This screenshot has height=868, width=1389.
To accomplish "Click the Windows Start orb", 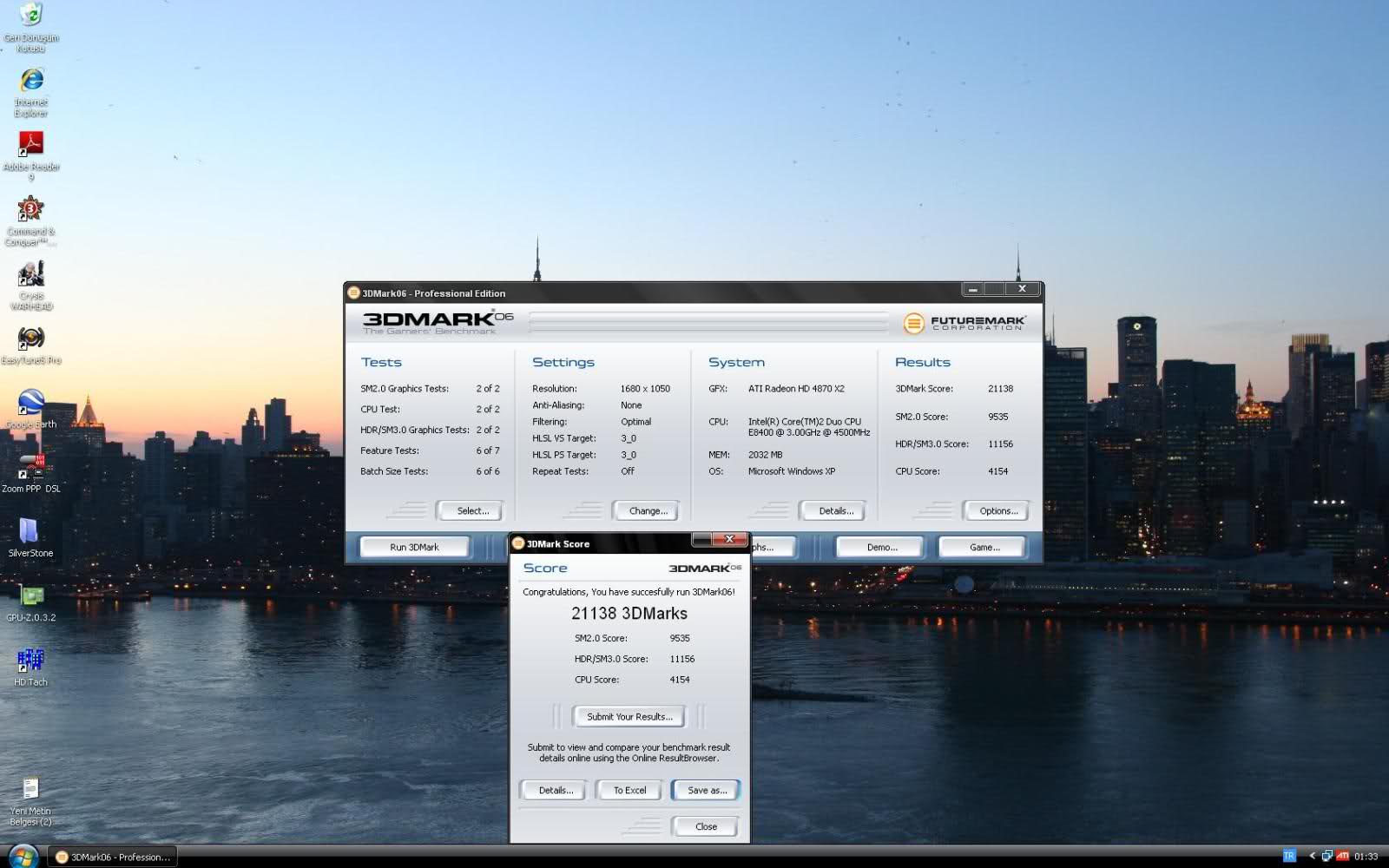I will point(22,857).
